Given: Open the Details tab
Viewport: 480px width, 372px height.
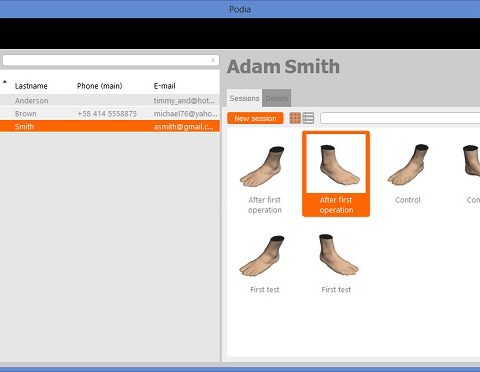Looking at the screenshot, I should pyautogui.click(x=277, y=98).
